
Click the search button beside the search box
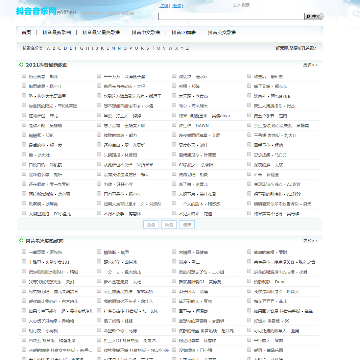(x=314, y=16)
